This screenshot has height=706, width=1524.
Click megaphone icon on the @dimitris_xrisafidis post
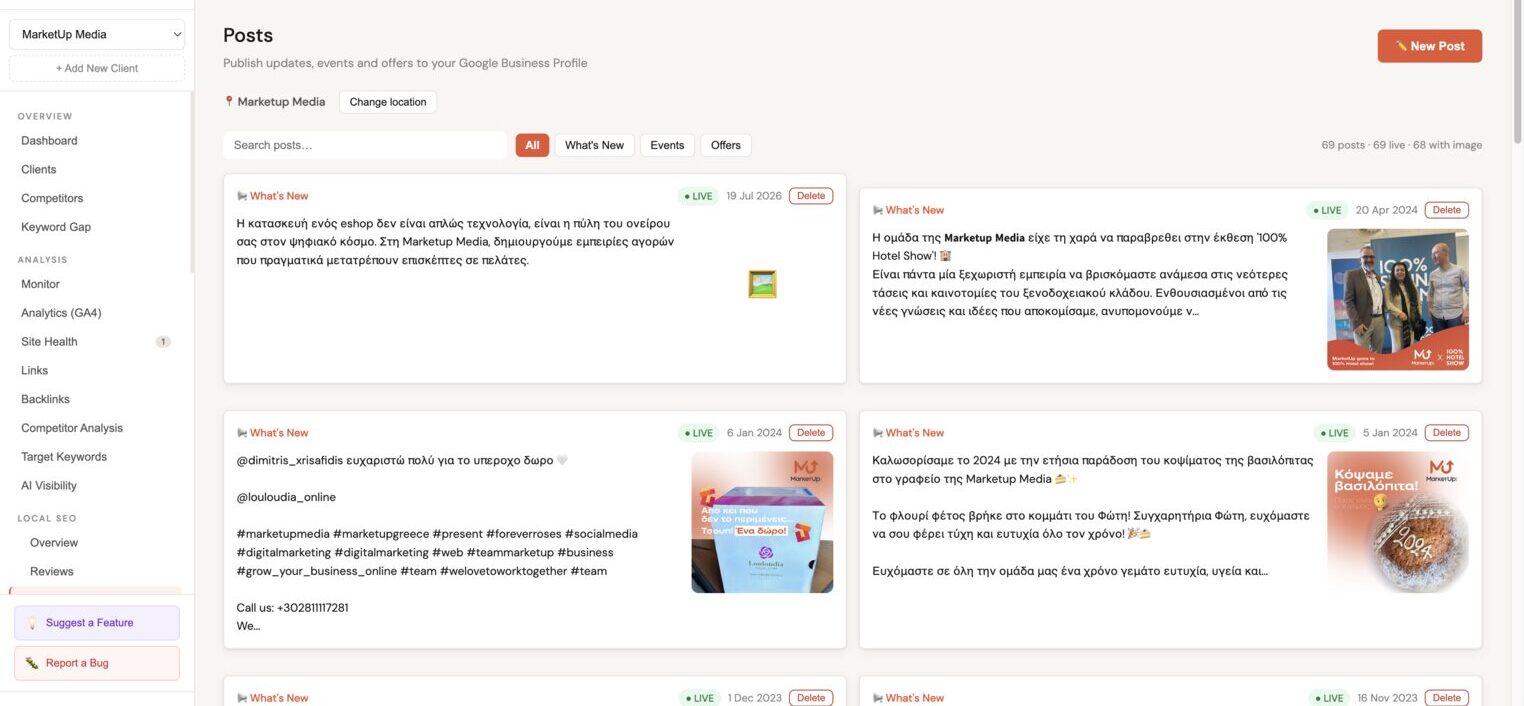tap(242, 433)
